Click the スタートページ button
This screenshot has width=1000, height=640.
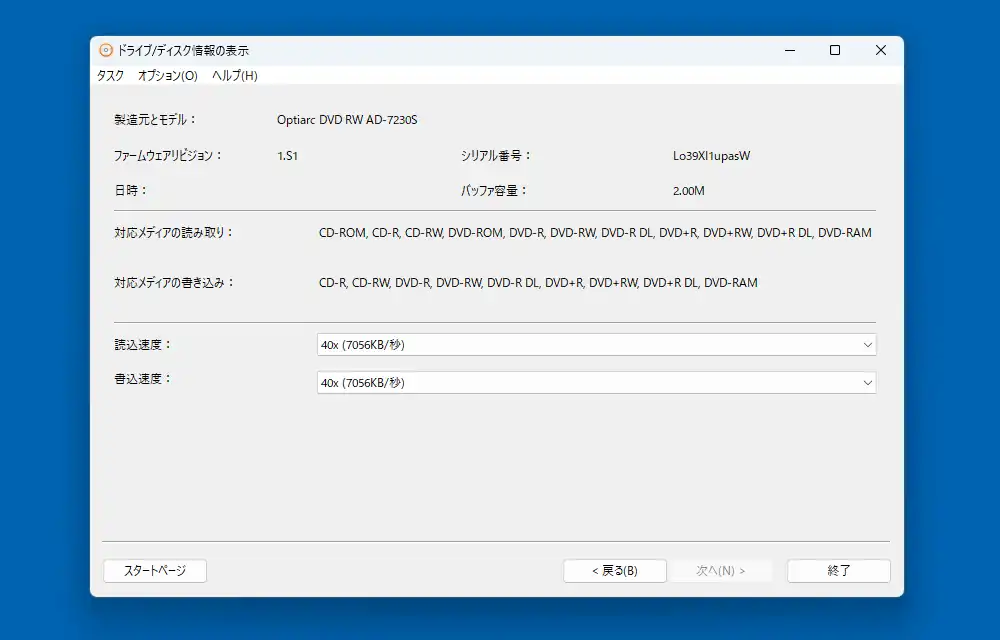coord(155,571)
